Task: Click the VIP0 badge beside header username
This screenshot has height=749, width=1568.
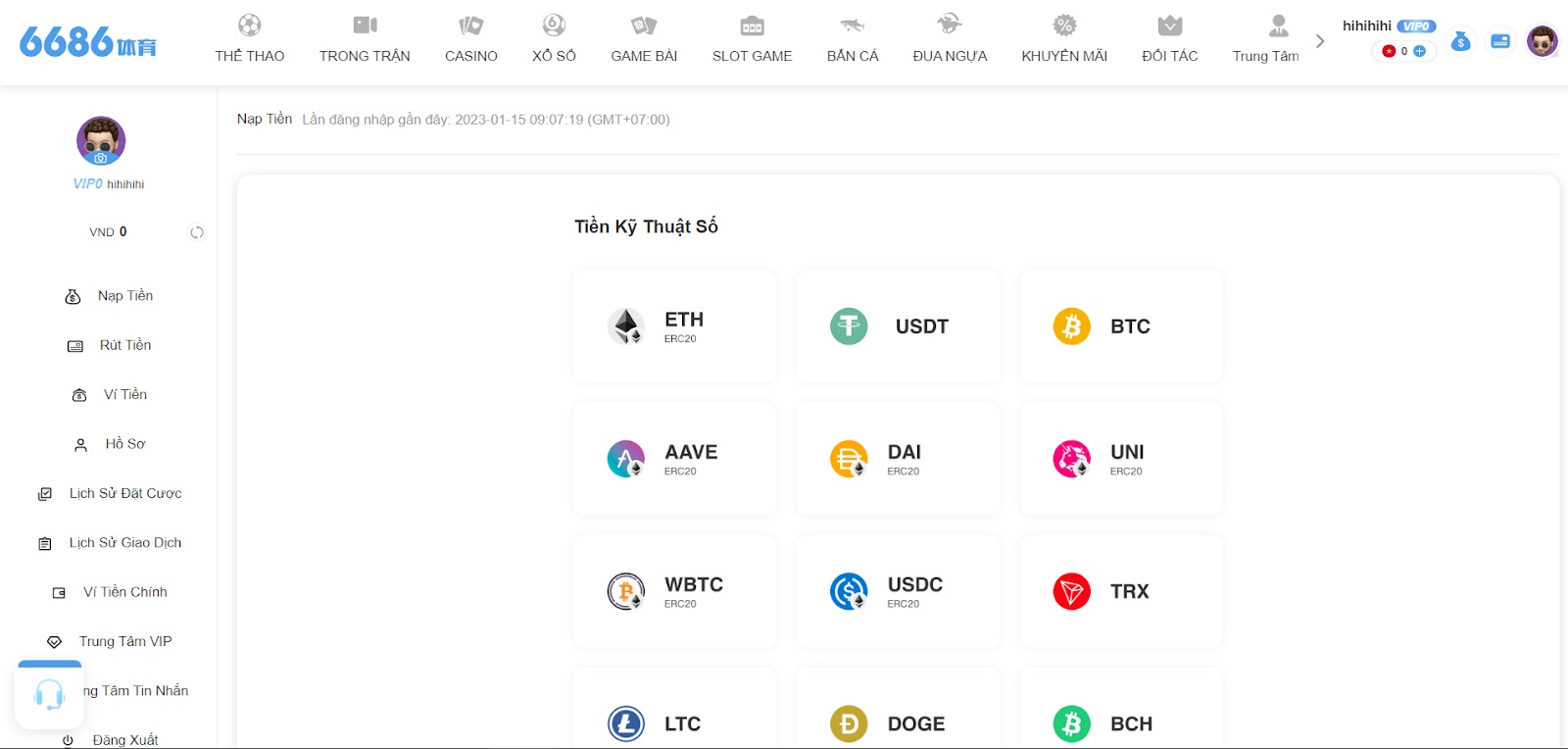Action: tap(1416, 26)
